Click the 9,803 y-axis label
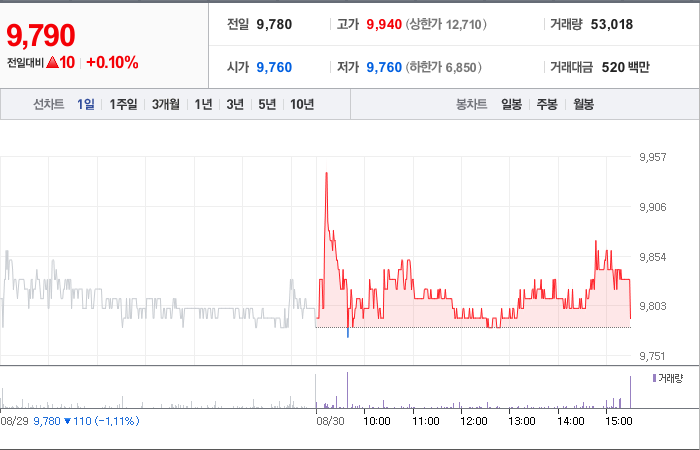Viewport: 700px width, 450px height. 653,306
